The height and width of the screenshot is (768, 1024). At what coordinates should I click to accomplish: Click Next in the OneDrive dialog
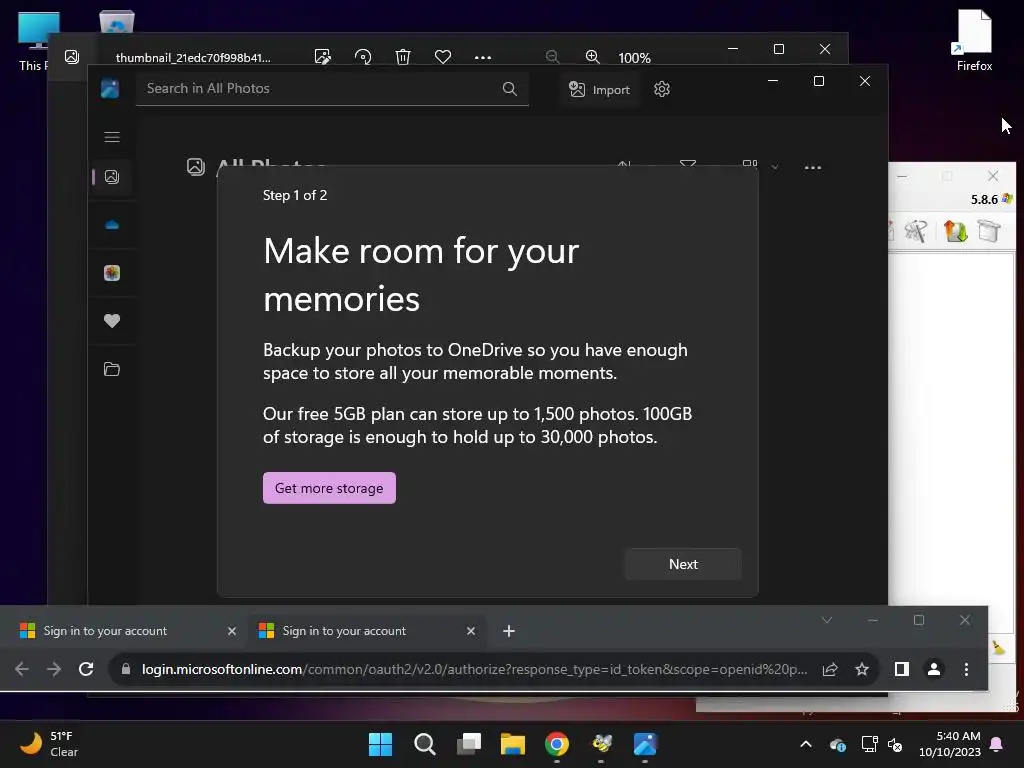click(683, 564)
